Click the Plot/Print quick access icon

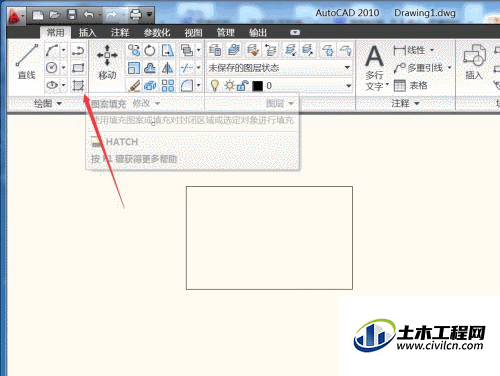[x=136, y=15]
